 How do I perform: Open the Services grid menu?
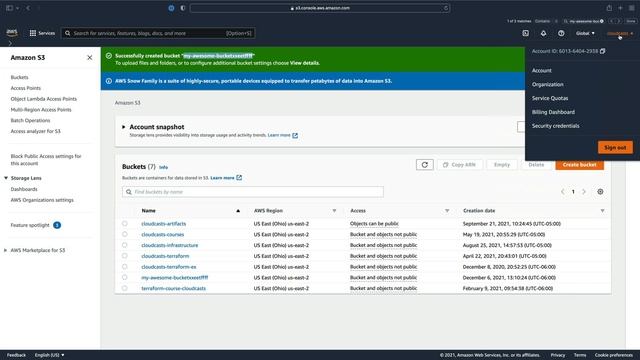(42, 33)
